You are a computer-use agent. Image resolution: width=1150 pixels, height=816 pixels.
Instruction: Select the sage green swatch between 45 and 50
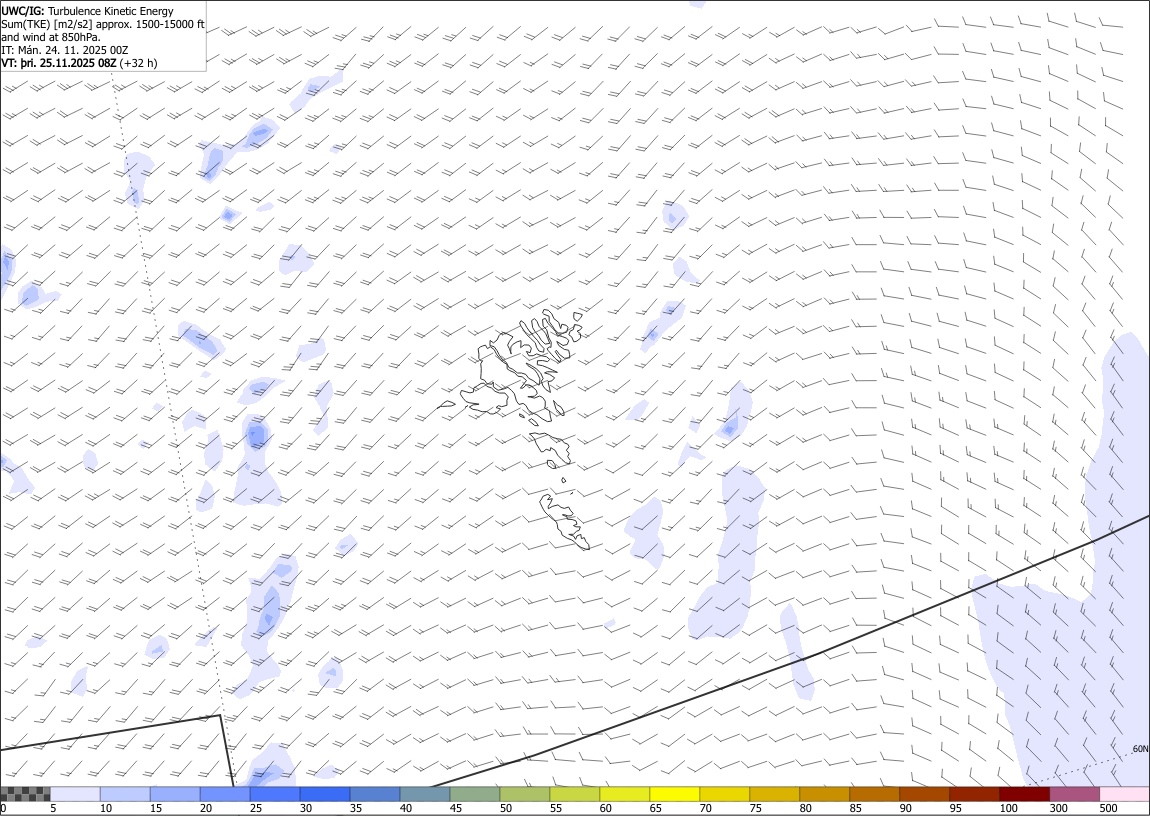475,794
